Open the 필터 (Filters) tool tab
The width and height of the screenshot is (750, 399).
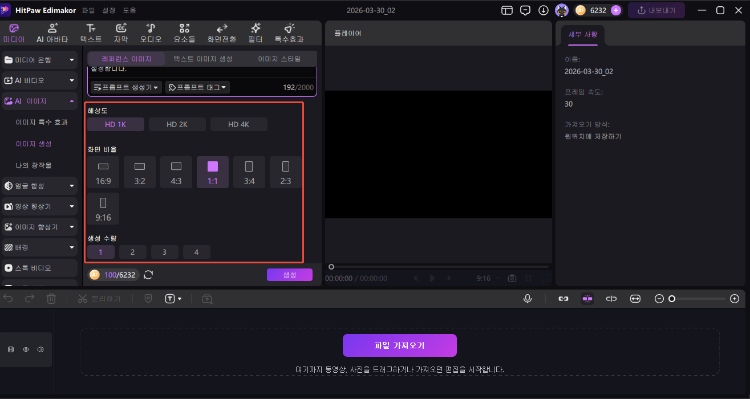tap(255, 33)
